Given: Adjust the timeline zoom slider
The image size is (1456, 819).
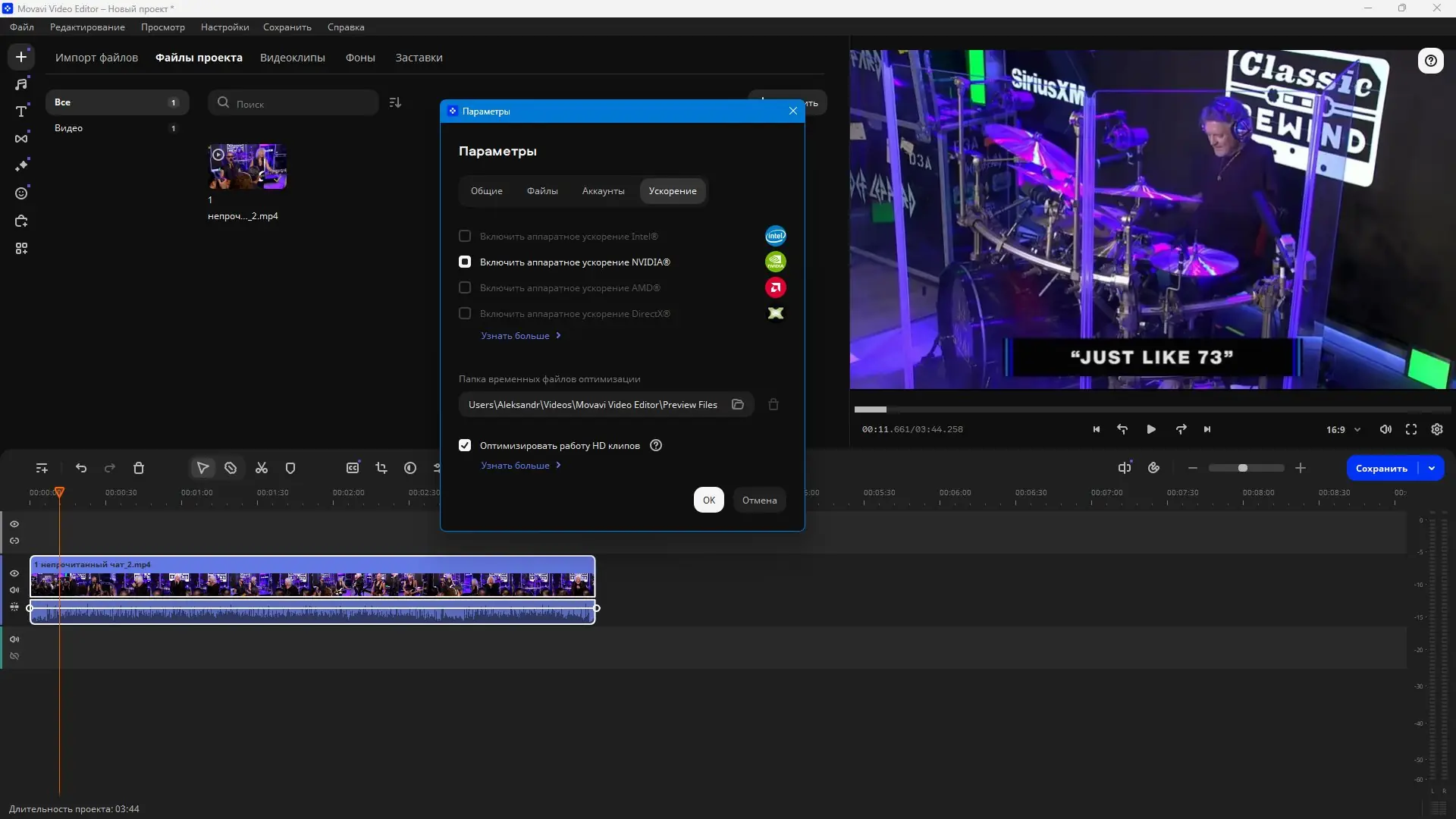Looking at the screenshot, I should pos(1242,468).
